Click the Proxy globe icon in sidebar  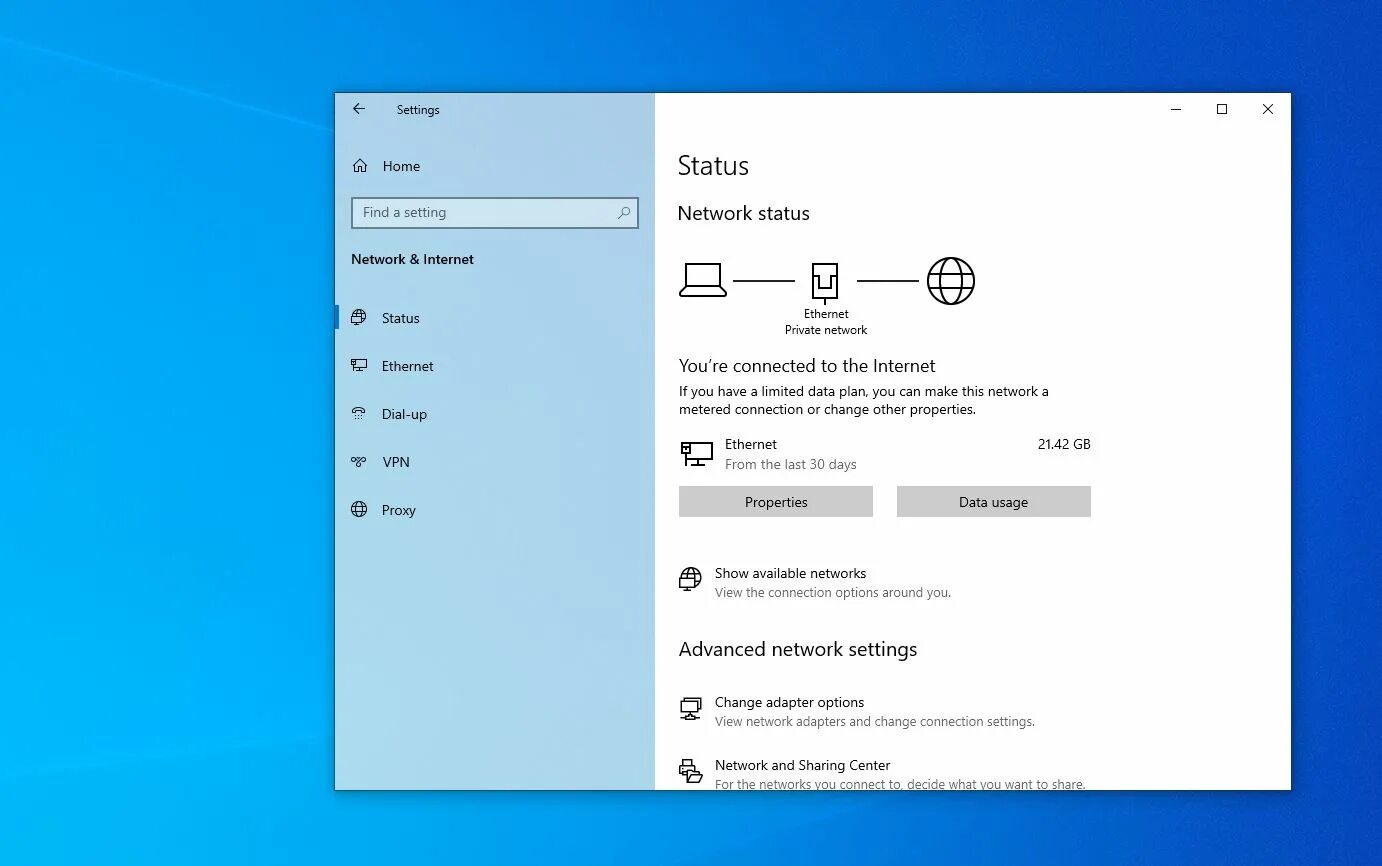[359, 509]
